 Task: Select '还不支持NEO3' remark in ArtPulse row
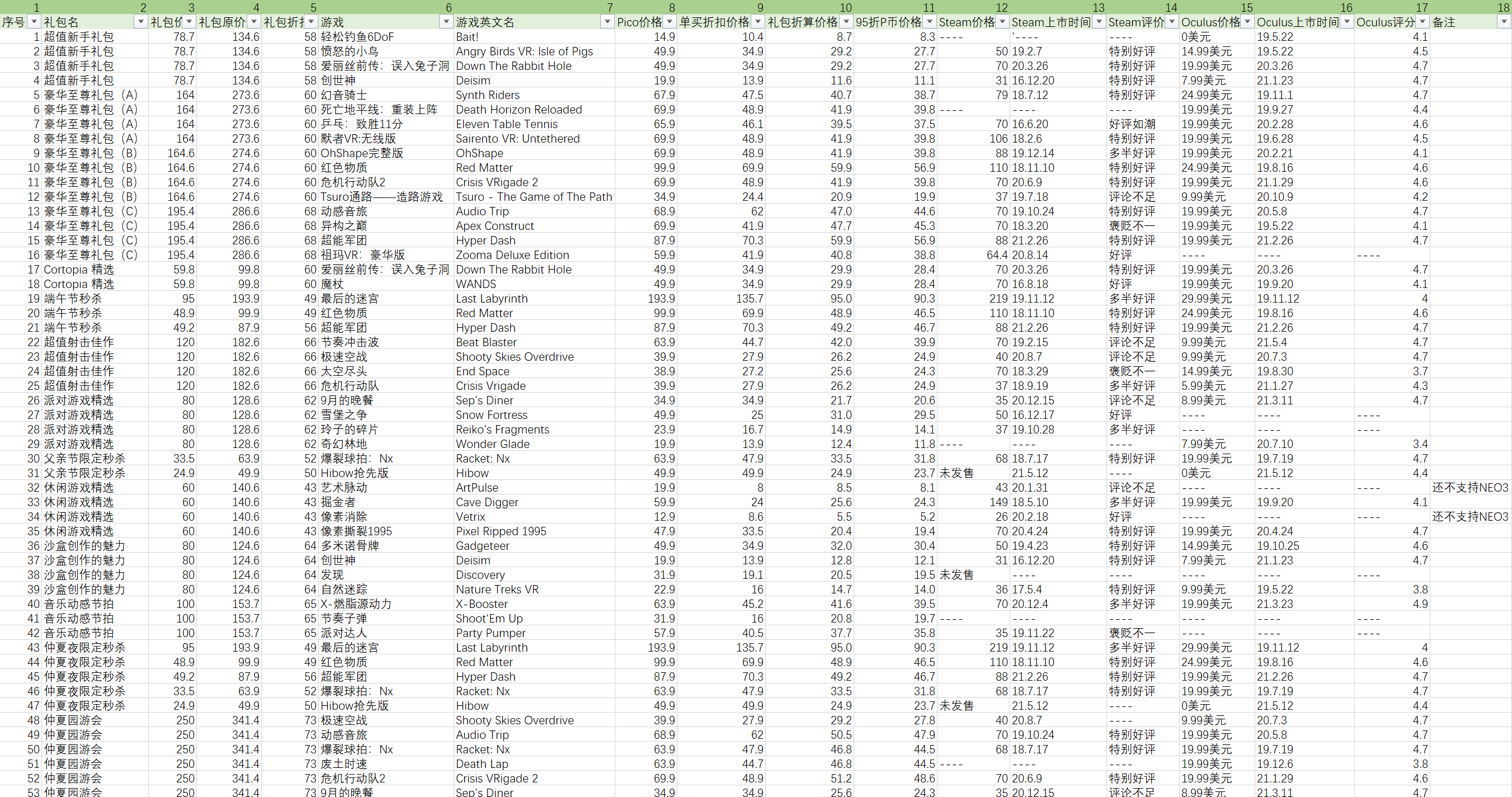[1470, 487]
